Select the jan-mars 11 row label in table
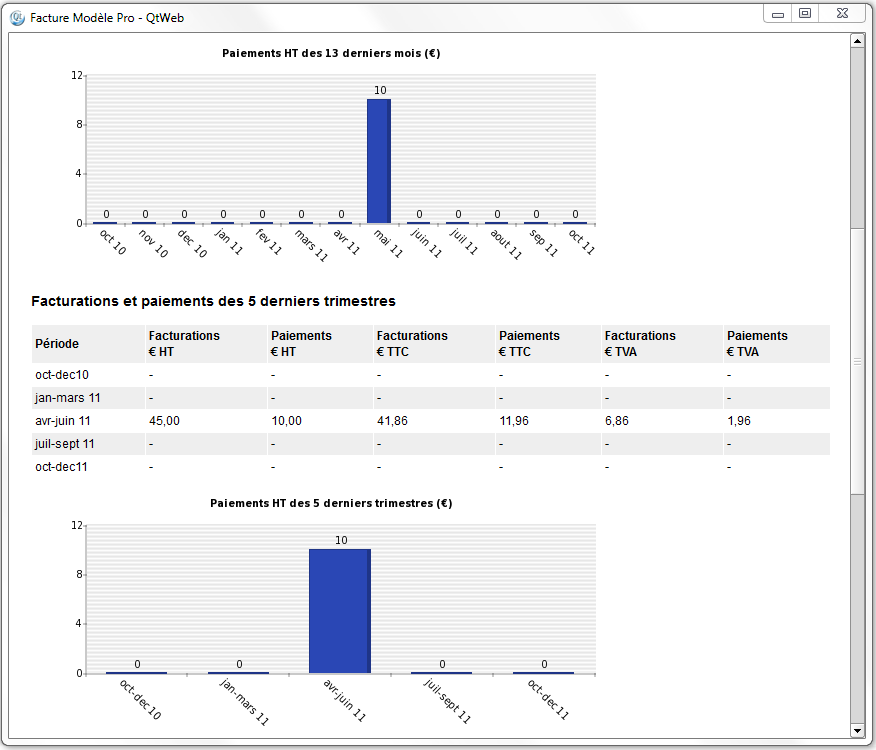Screen dimensions: 876x750 point(68,398)
